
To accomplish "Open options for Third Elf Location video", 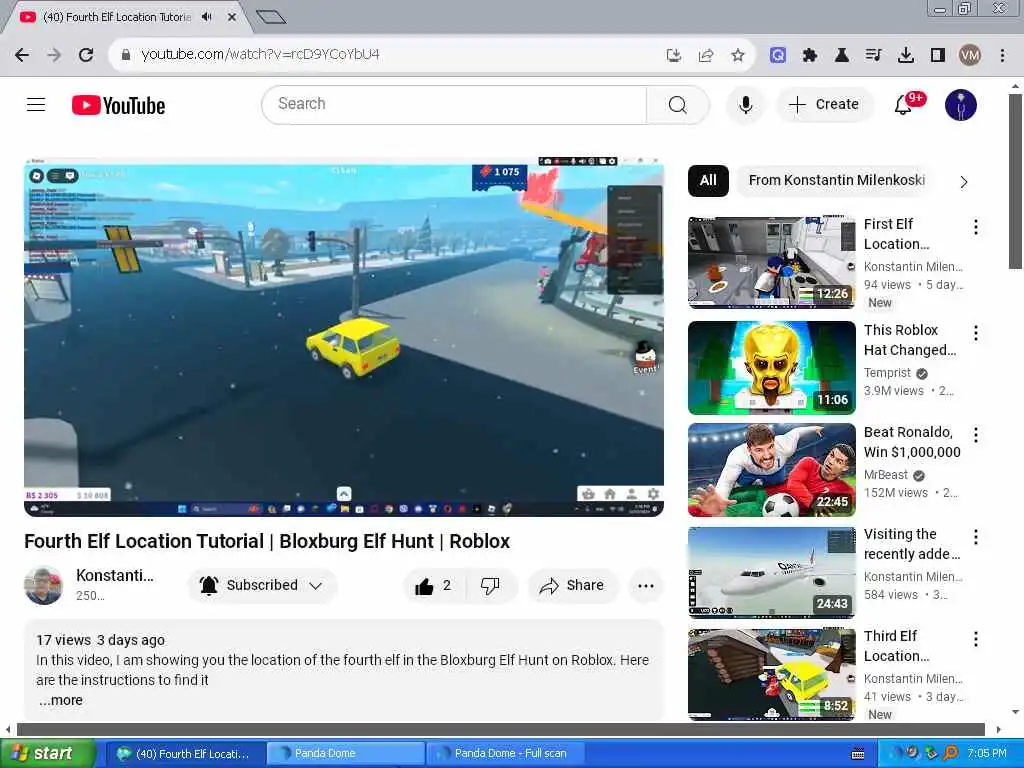I will click(976, 639).
